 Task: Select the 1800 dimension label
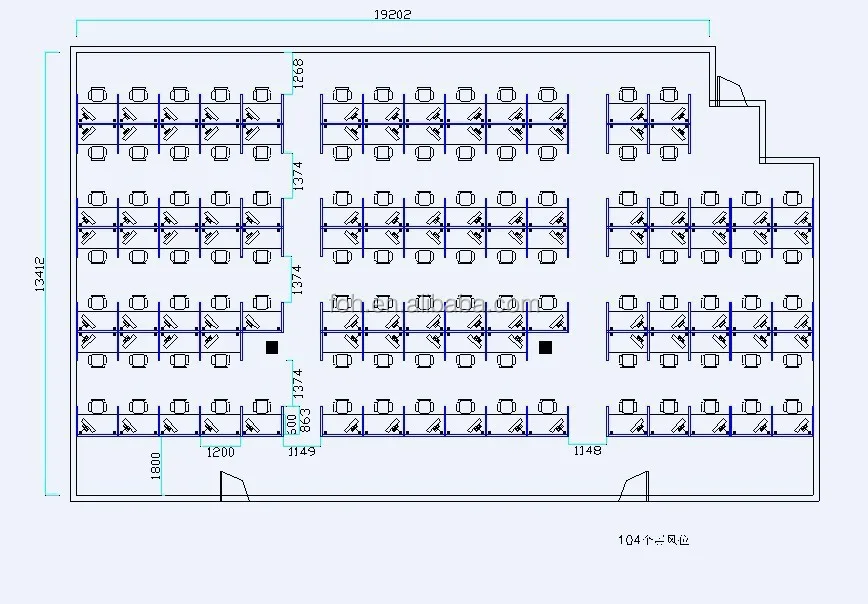click(x=156, y=466)
